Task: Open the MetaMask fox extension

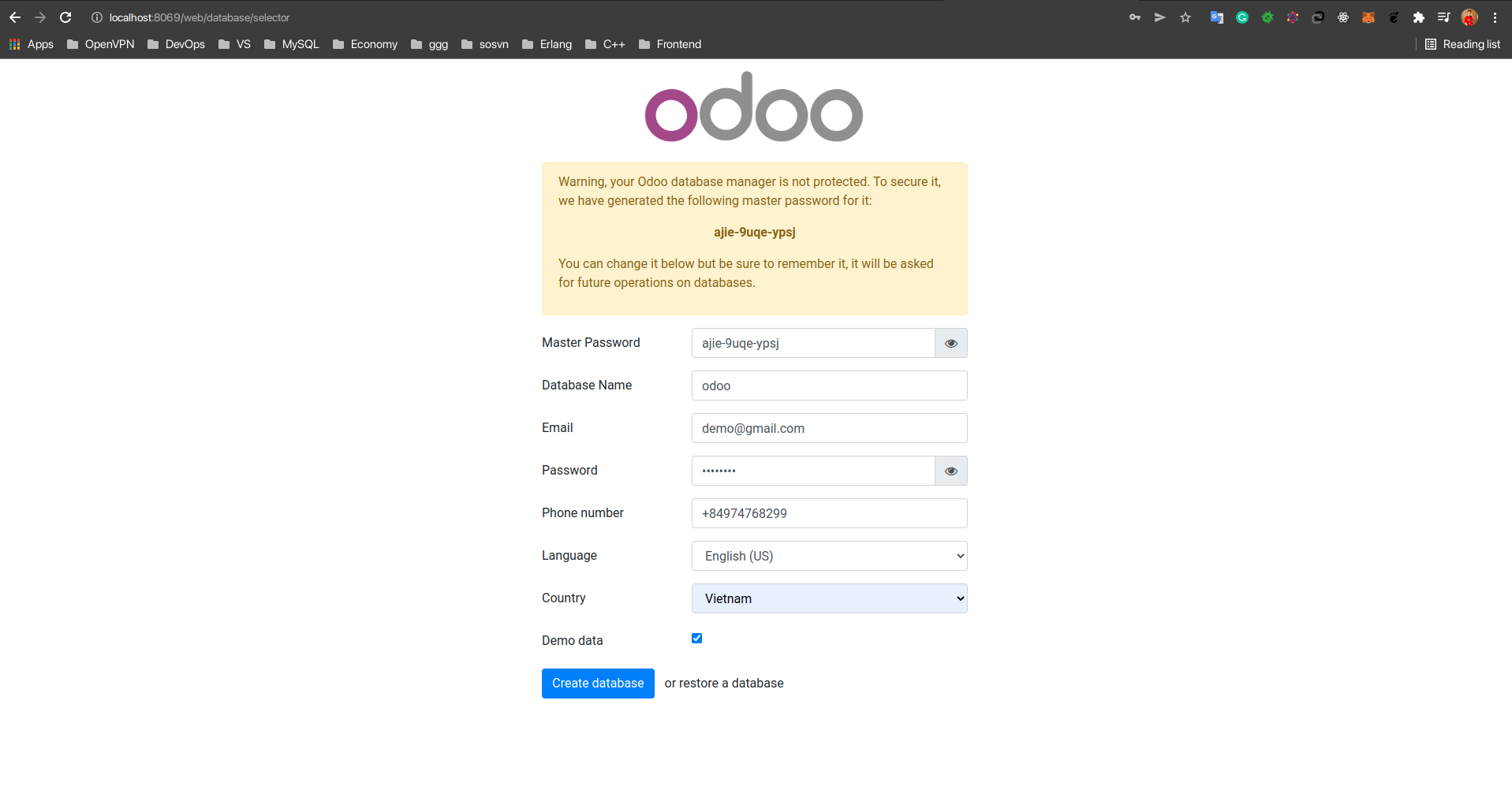Action: coord(1368,17)
